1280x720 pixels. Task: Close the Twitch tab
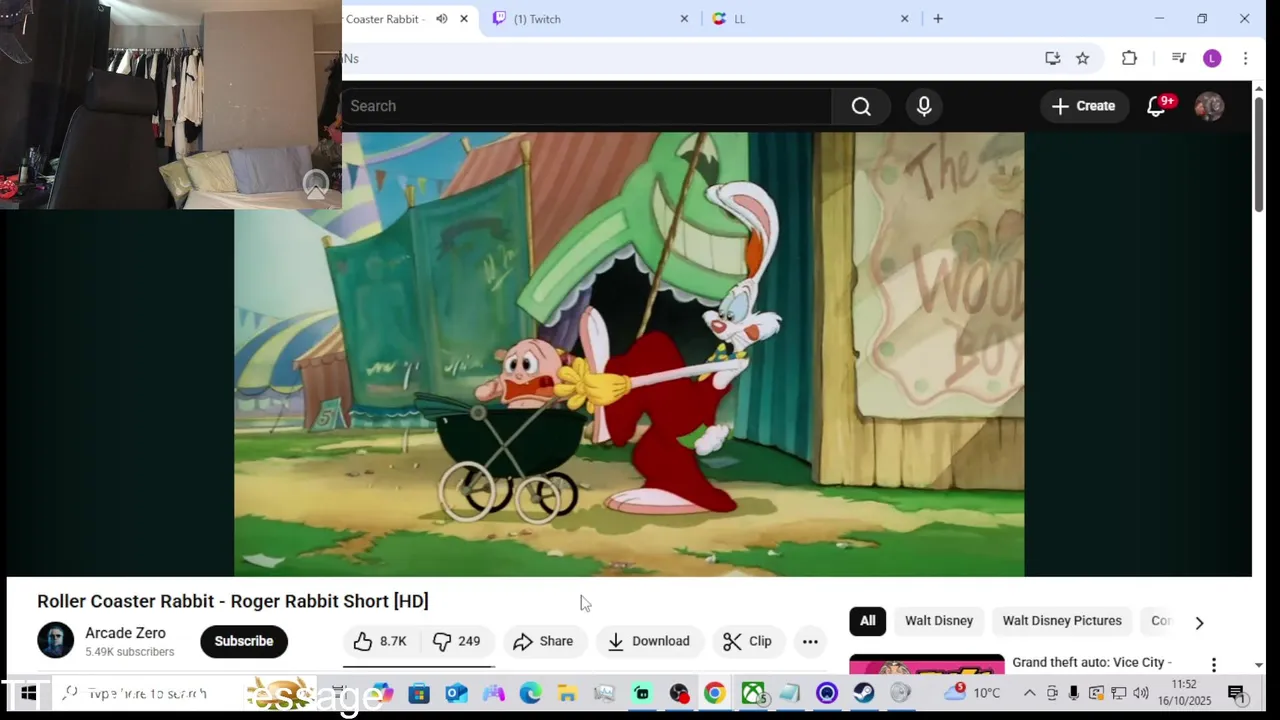pyautogui.click(x=685, y=19)
